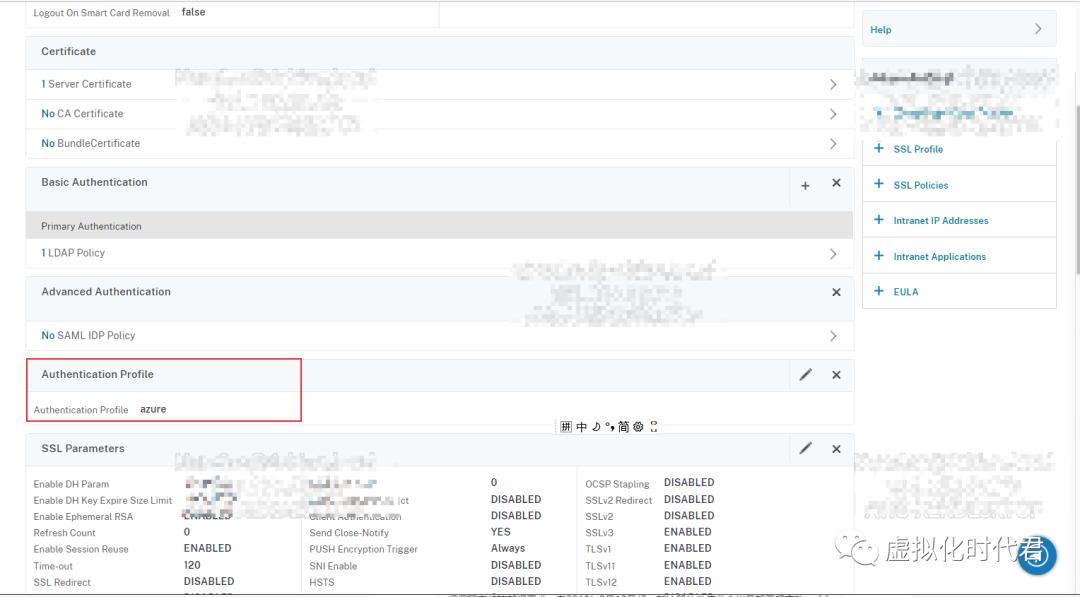Click IME pinyin mode icon
The width and height of the screenshot is (1080, 597).
coord(565,427)
